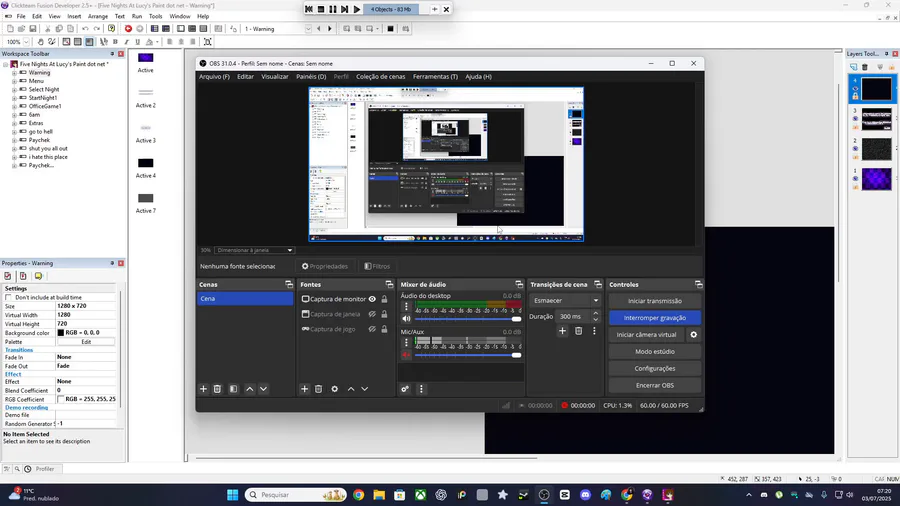The width and height of the screenshot is (900, 506).
Task: Delete layer in Layers Toolbar
Action: 865,67
